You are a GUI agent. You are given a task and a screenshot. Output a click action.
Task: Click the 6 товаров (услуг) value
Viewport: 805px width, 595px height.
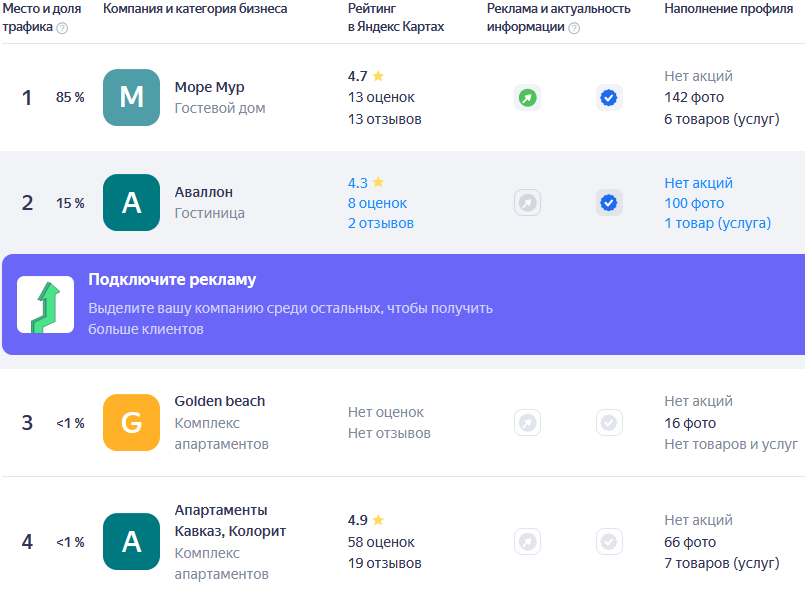coord(722,119)
